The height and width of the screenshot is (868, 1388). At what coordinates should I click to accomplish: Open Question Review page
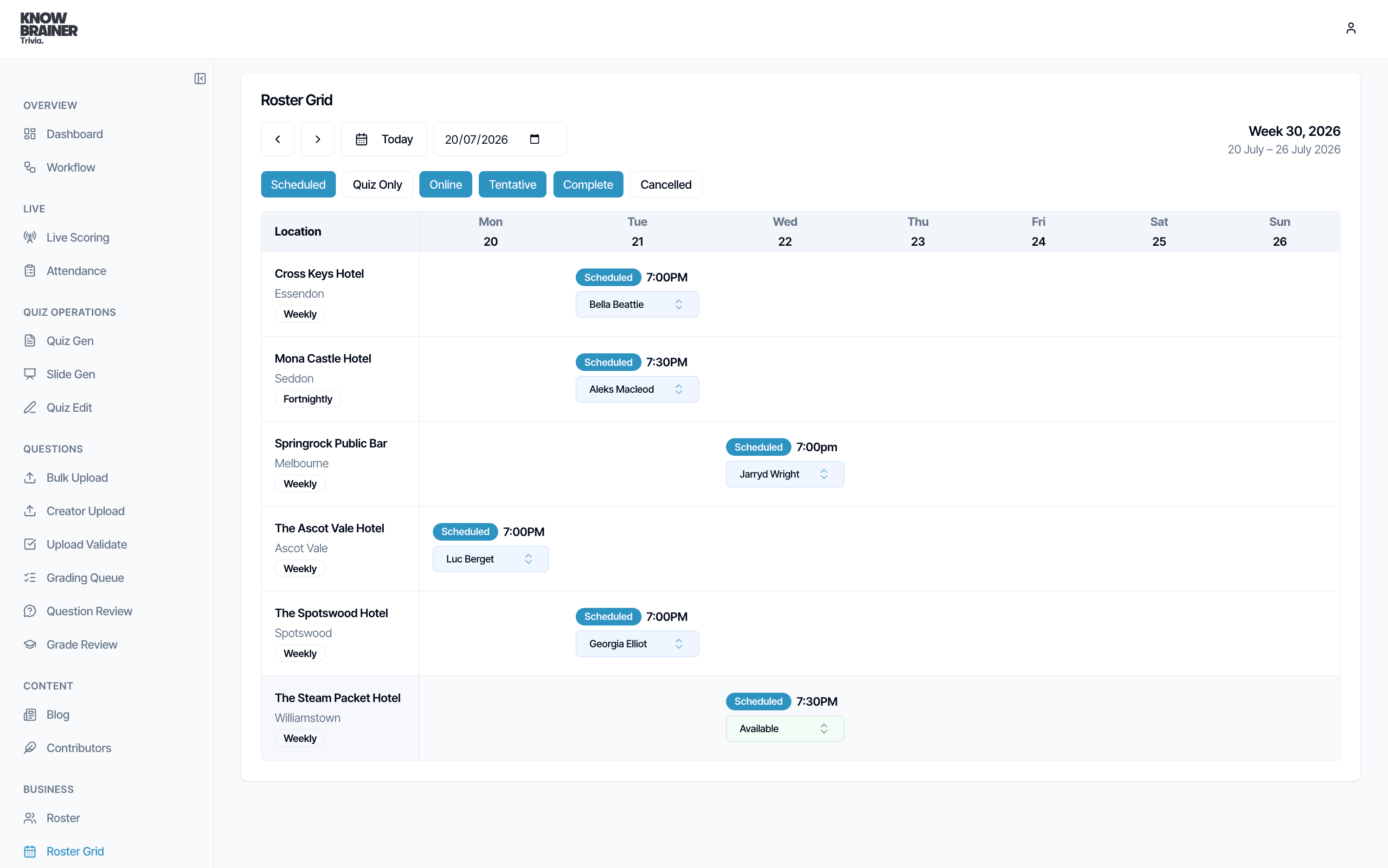pos(89,611)
